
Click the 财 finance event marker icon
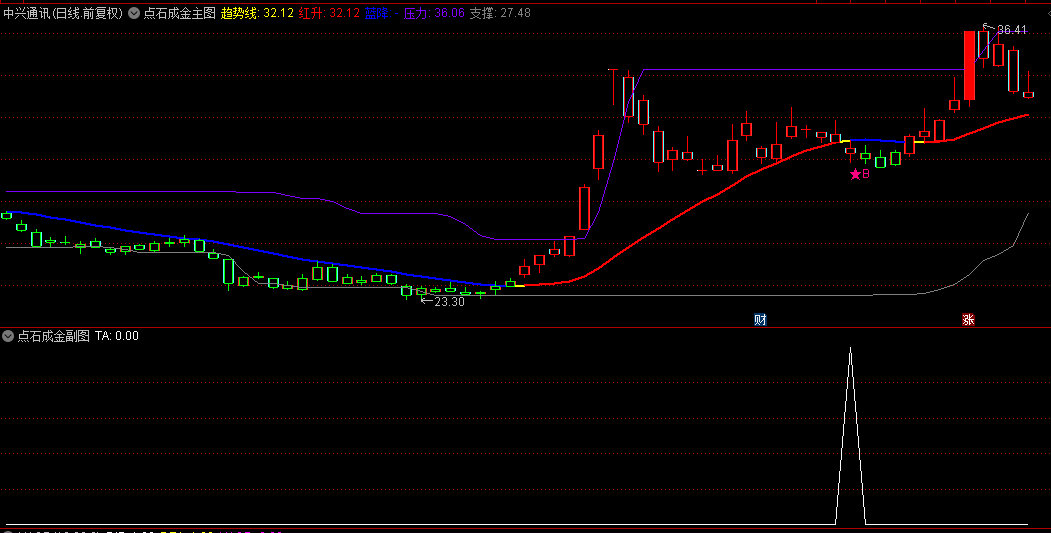pos(760,320)
